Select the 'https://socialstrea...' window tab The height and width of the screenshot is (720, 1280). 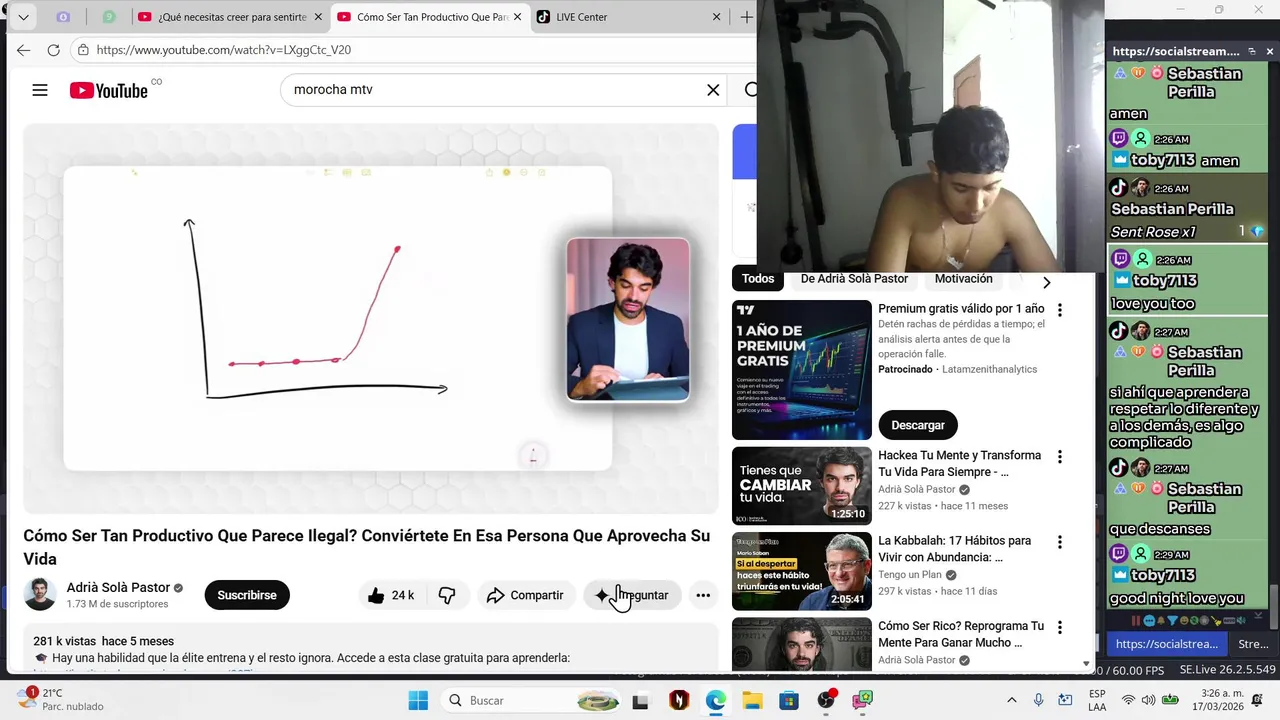(1166, 644)
